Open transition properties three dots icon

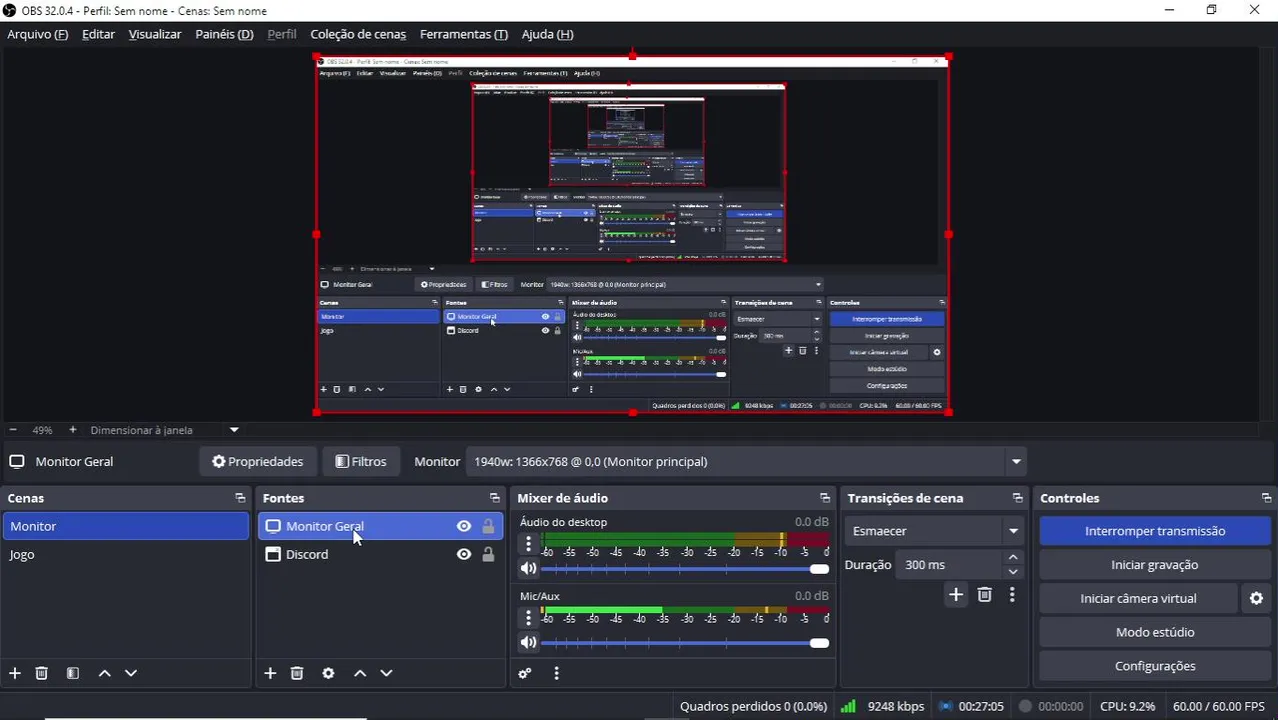tap(1012, 594)
